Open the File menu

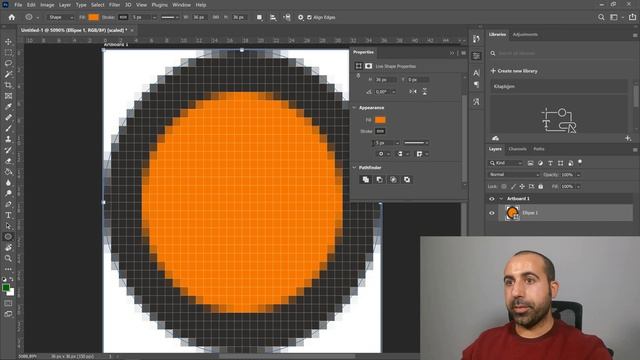click(x=18, y=5)
